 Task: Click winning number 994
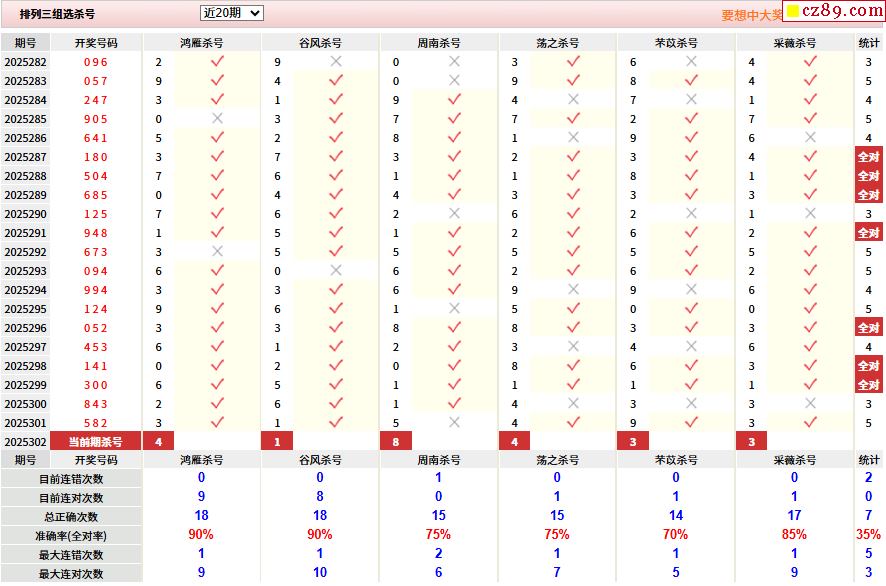(95, 290)
